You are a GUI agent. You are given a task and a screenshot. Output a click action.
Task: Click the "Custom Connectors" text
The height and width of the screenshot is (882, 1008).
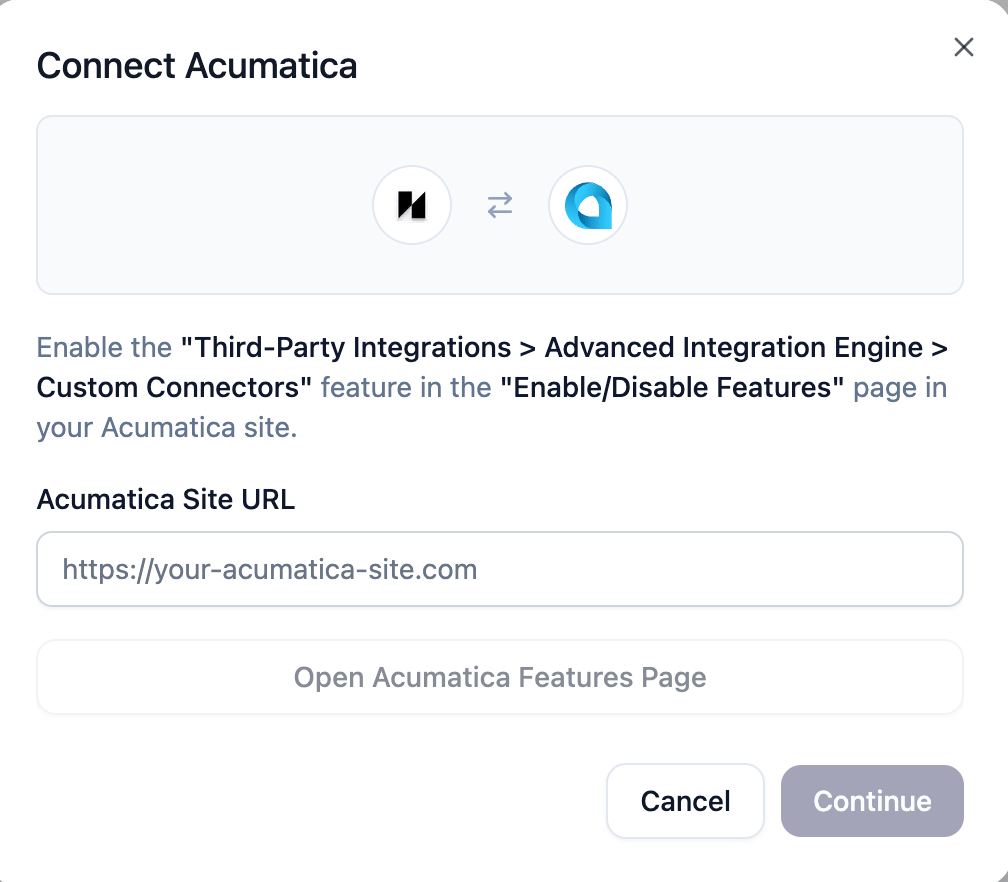174,388
